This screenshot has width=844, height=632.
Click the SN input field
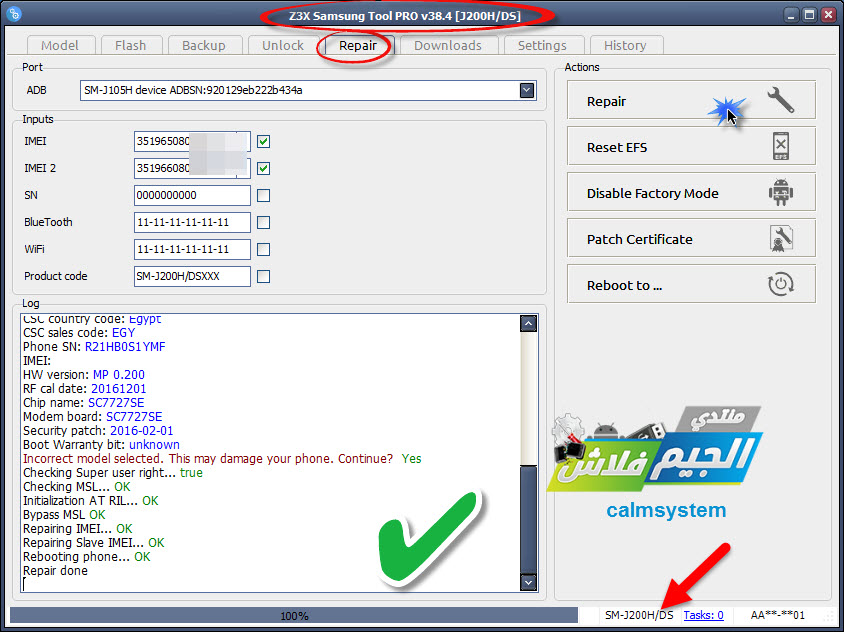click(192, 195)
